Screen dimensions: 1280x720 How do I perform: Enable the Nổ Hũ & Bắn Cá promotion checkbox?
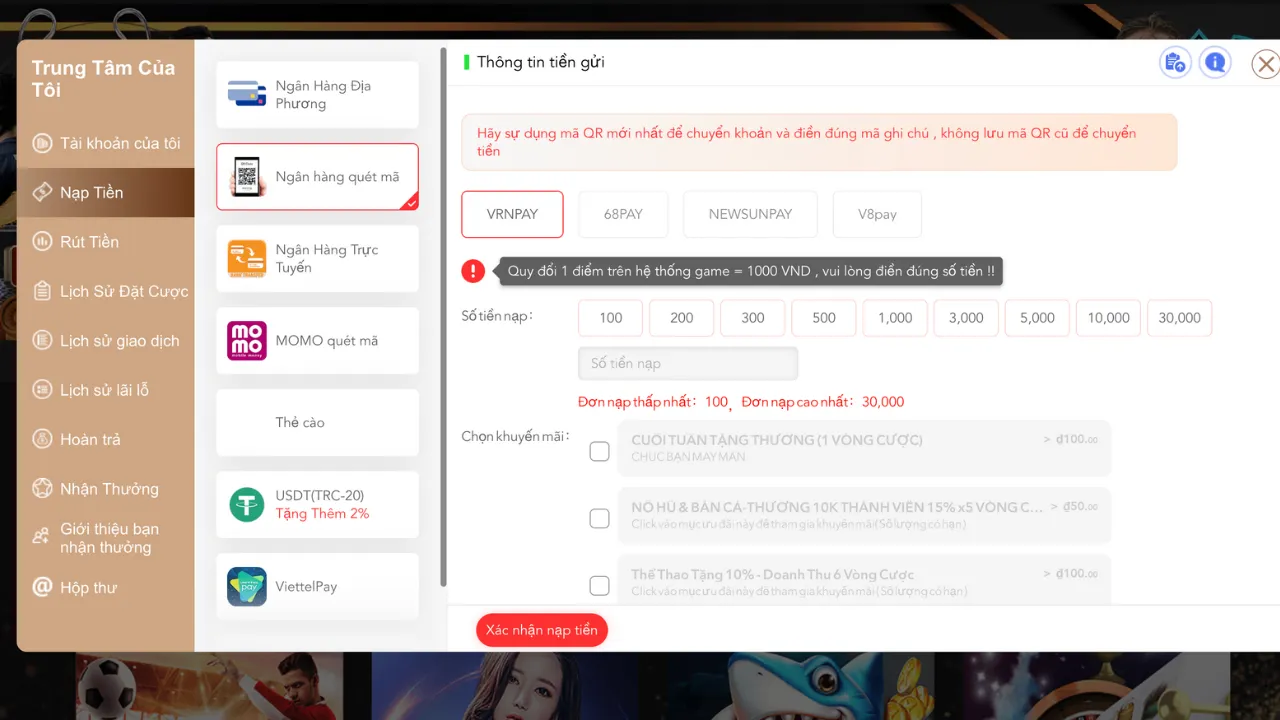pyautogui.click(x=599, y=518)
